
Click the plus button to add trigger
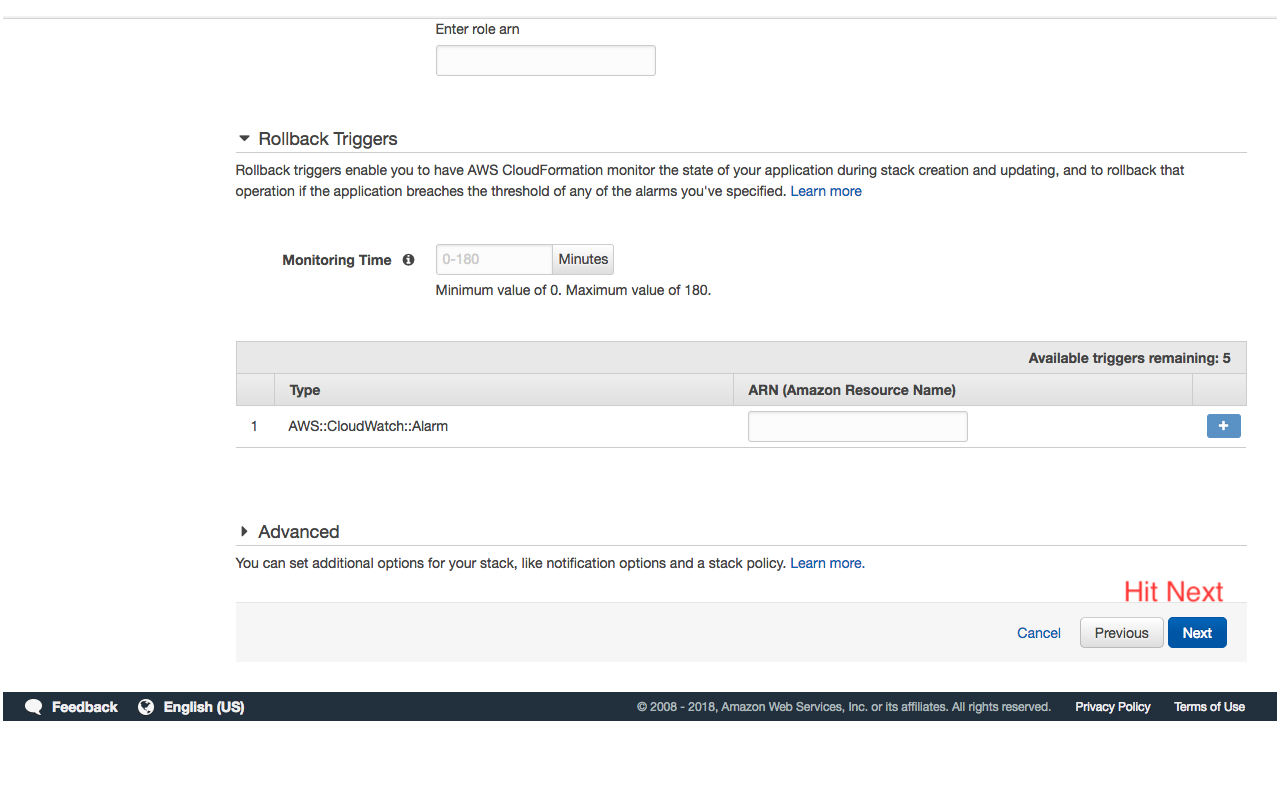coord(1224,426)
